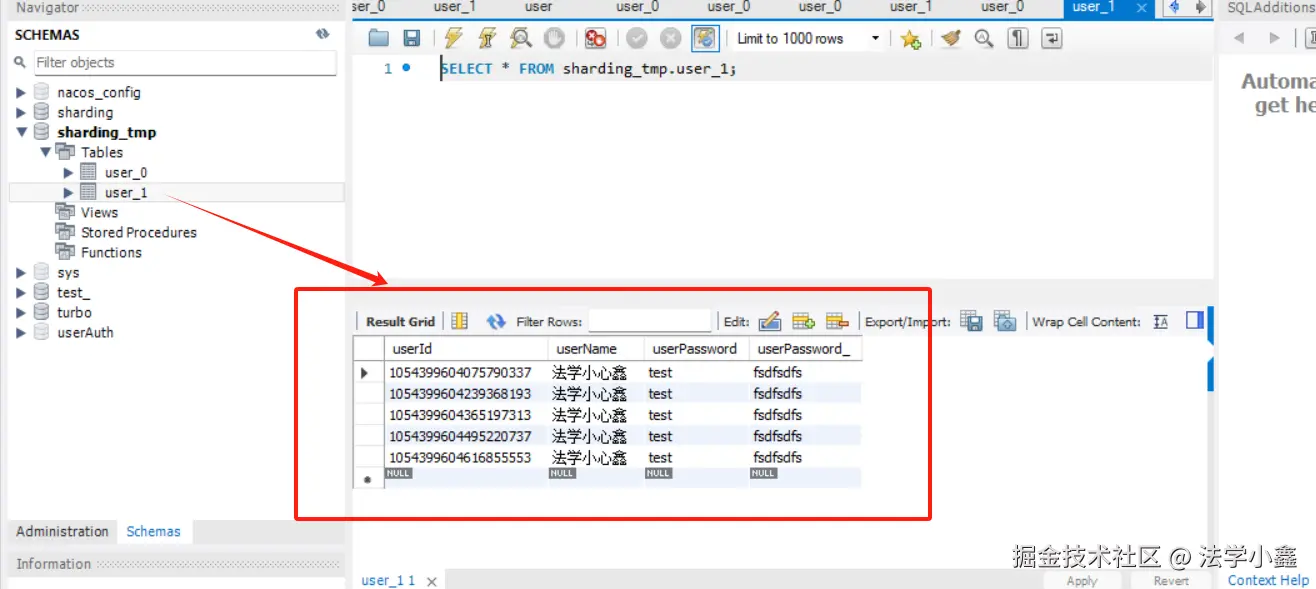The width and height of the screenshot is (1316, 589).
Task: Select the test_ schema
Action: [x=73, y=292]
